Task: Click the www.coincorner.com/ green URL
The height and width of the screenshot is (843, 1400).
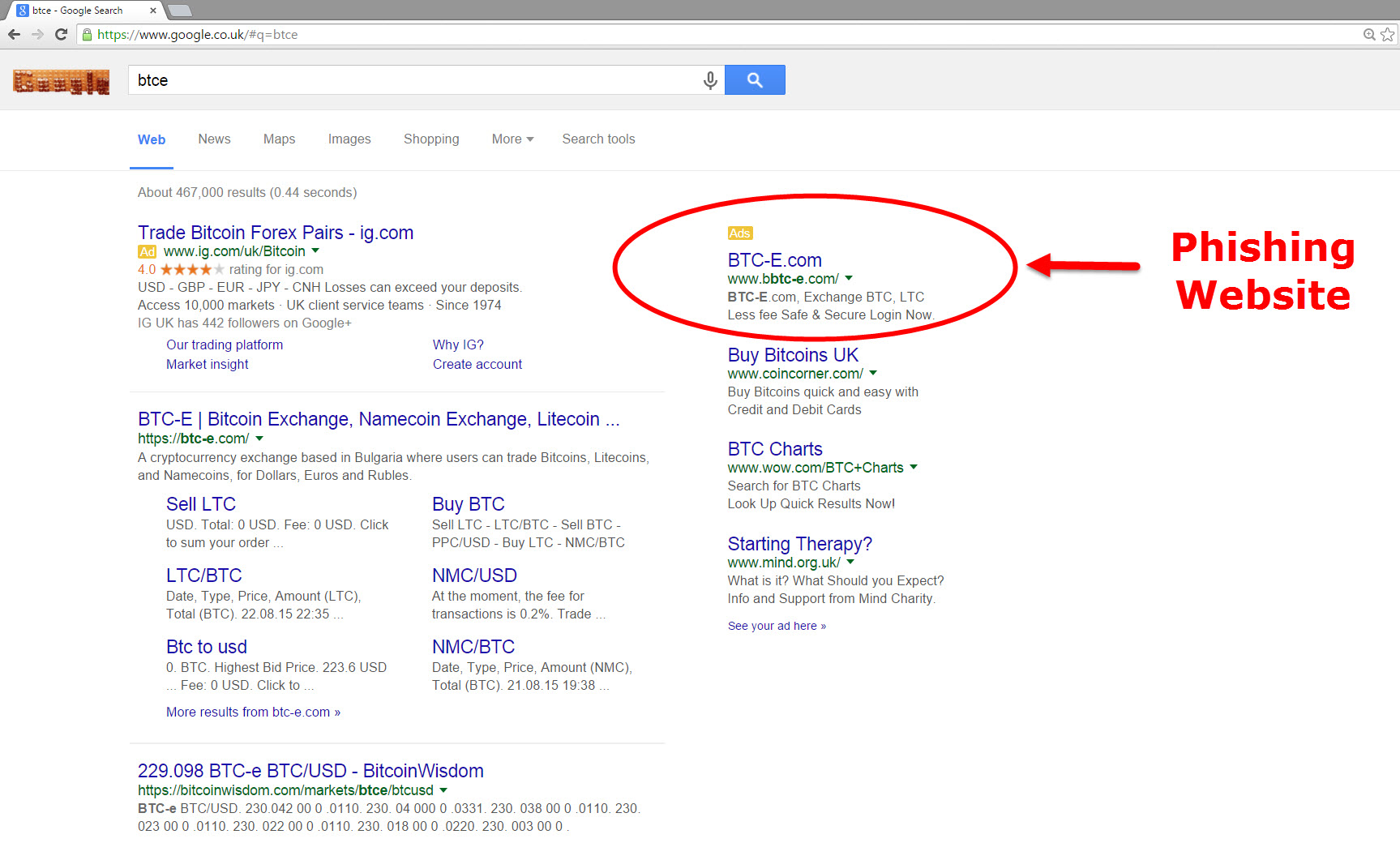Action: [x=795, y=374]
